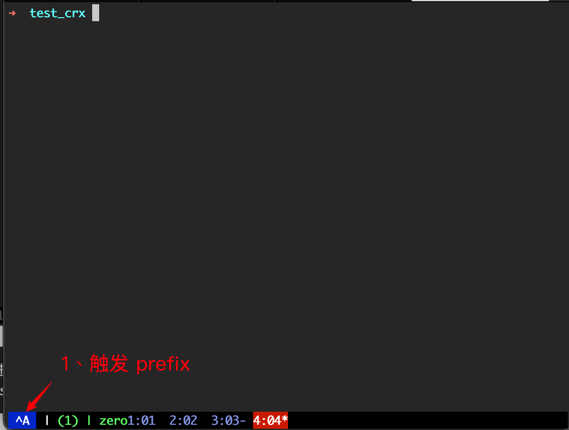Click the empty terminal output area
Viewport: 569px width, 430px height.
tap(285, 203)
